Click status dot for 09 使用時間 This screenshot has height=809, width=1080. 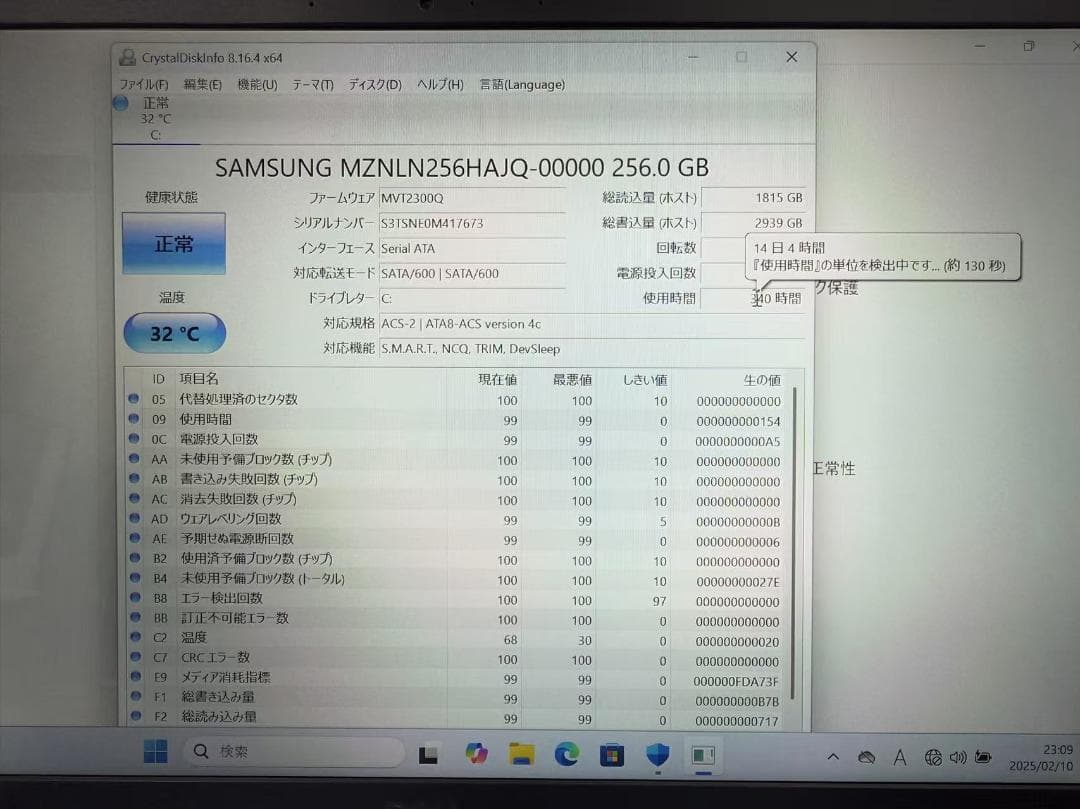(x=134, y=419)
